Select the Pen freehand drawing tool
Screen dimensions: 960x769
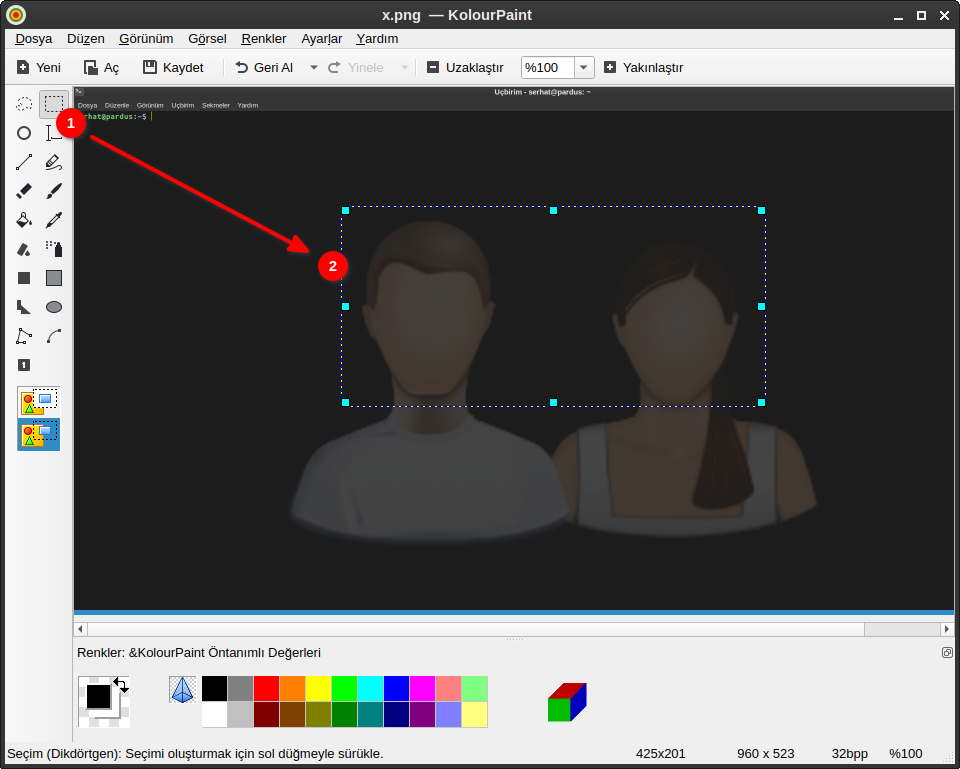54,162
